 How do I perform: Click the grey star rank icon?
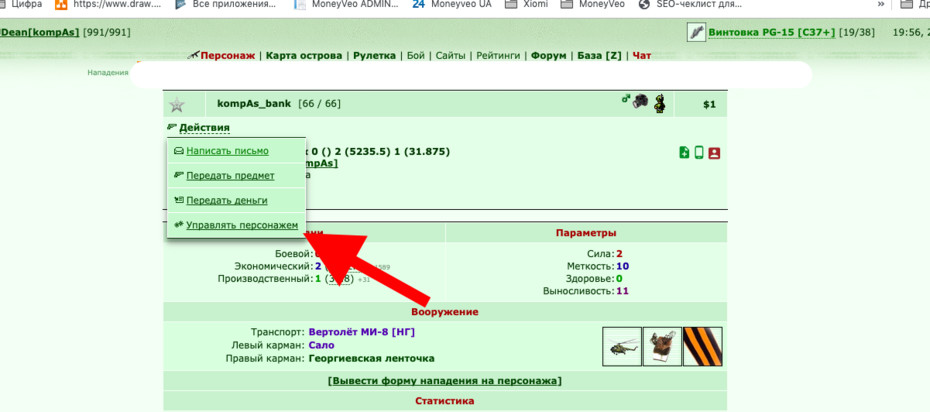(x=177, y=105)
